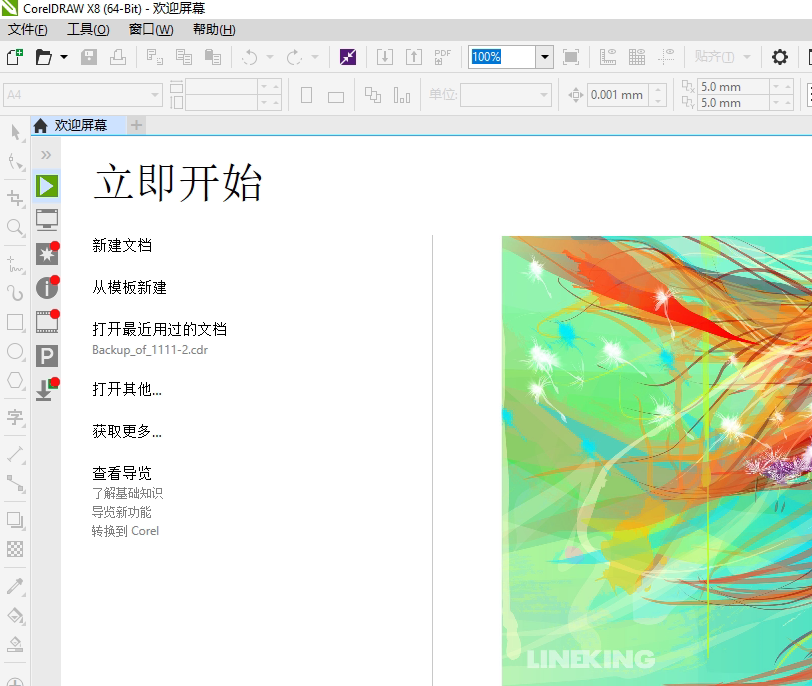Open recent file Backup_of_1111-2.cdr
Image resolution: width=812 pixels, height=686 pixels.
point(149,350)
